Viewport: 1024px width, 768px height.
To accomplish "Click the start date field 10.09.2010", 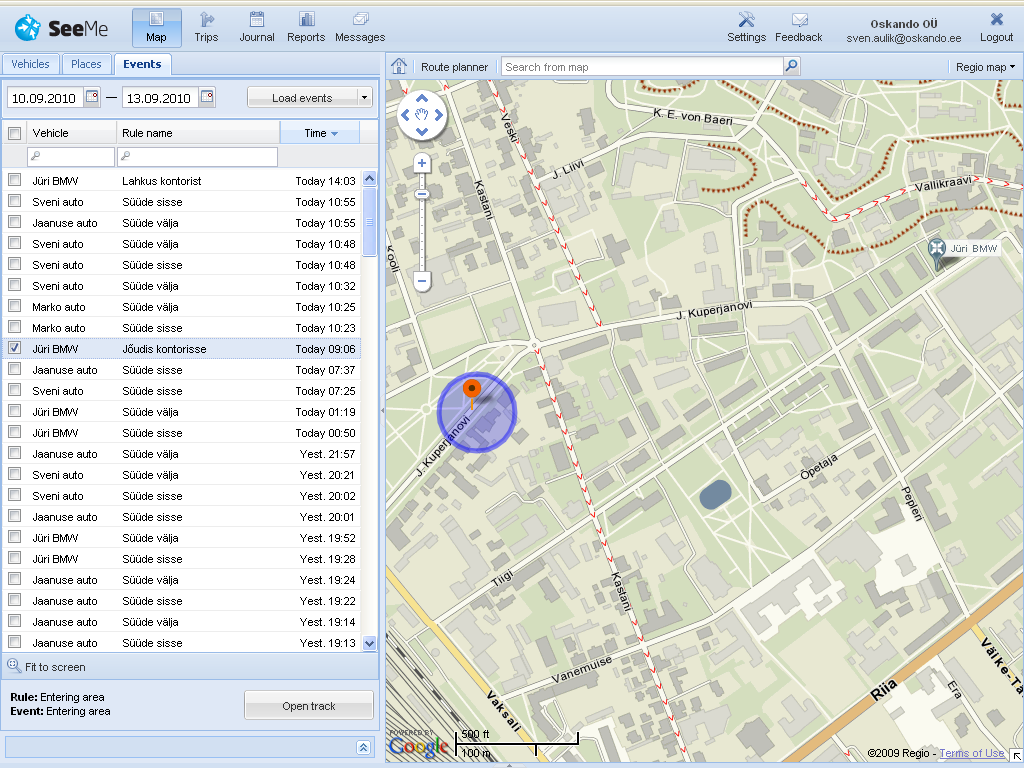I will coord(45,98).
